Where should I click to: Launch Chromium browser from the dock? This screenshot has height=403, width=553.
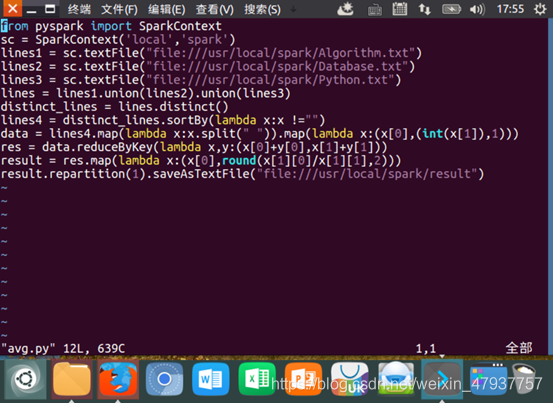point(164,379)
